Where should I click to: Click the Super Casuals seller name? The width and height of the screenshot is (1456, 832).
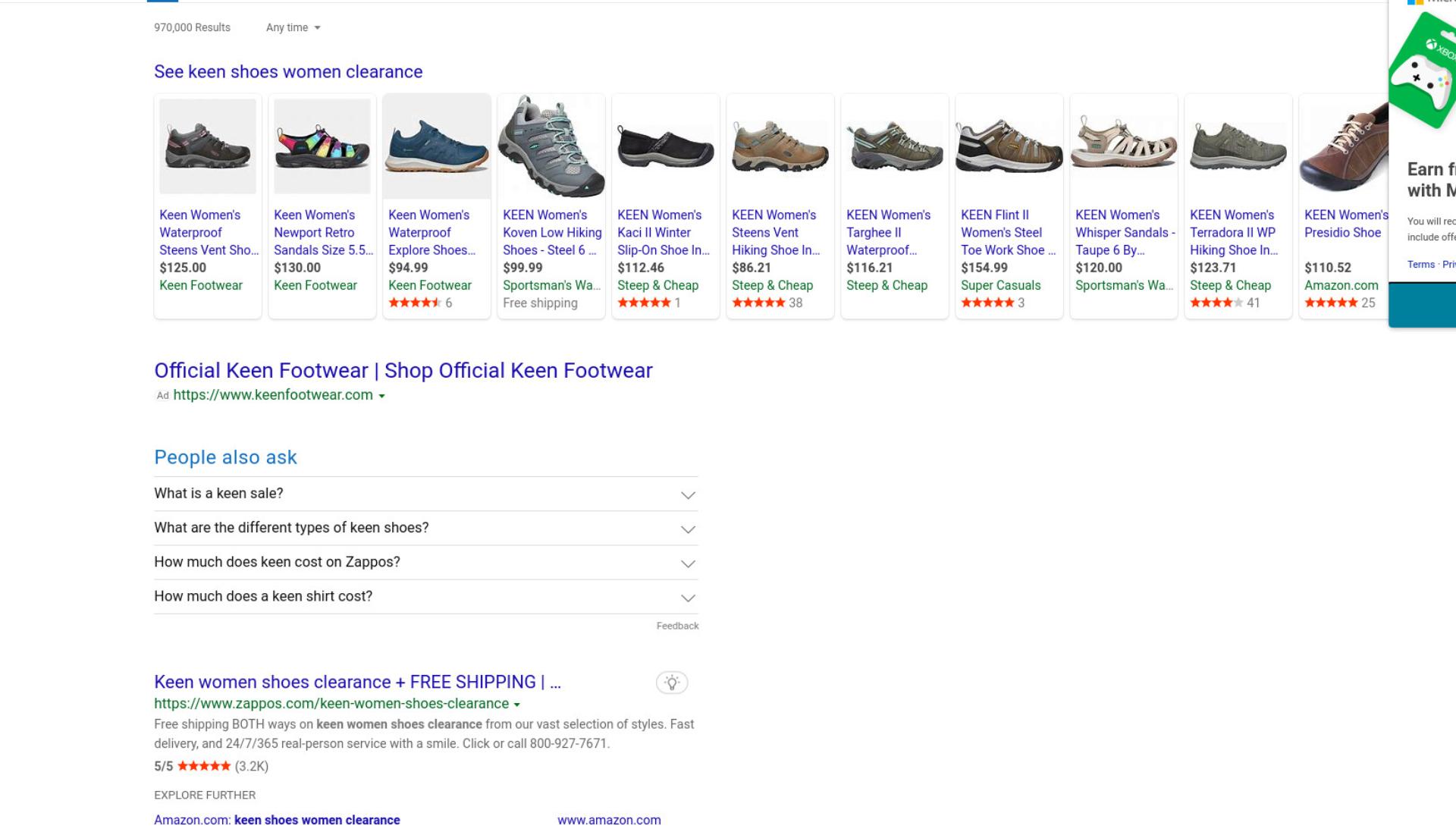pos(1001,285)
